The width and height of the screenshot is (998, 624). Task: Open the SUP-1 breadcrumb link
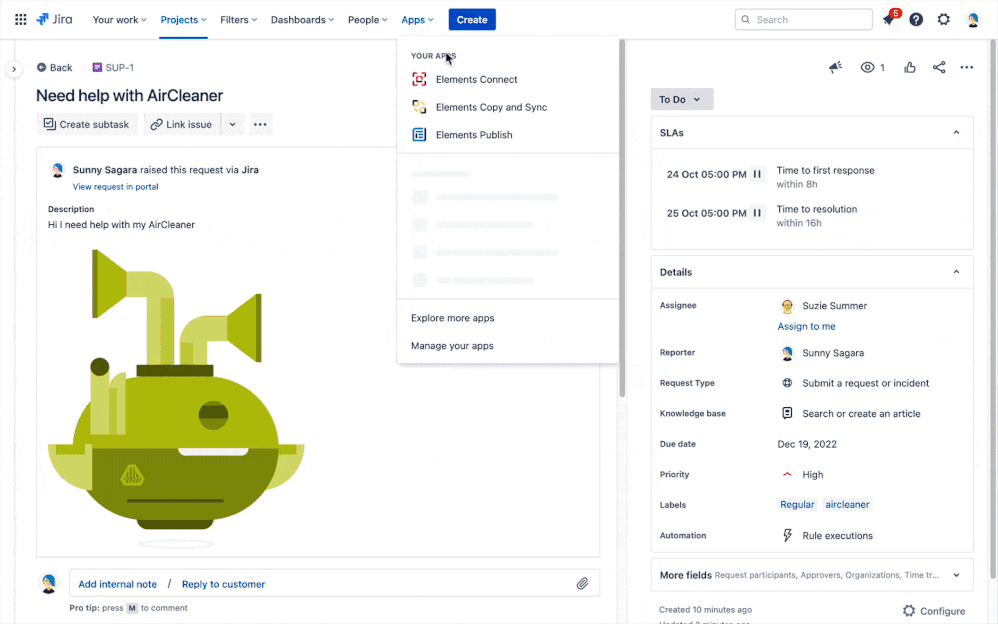pos(119,67)
